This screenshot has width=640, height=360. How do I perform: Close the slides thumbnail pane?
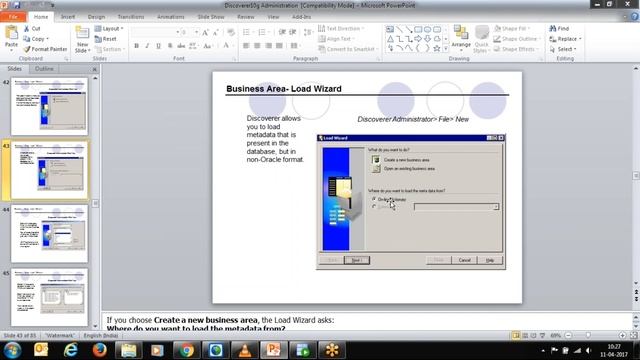coord(95,69)
